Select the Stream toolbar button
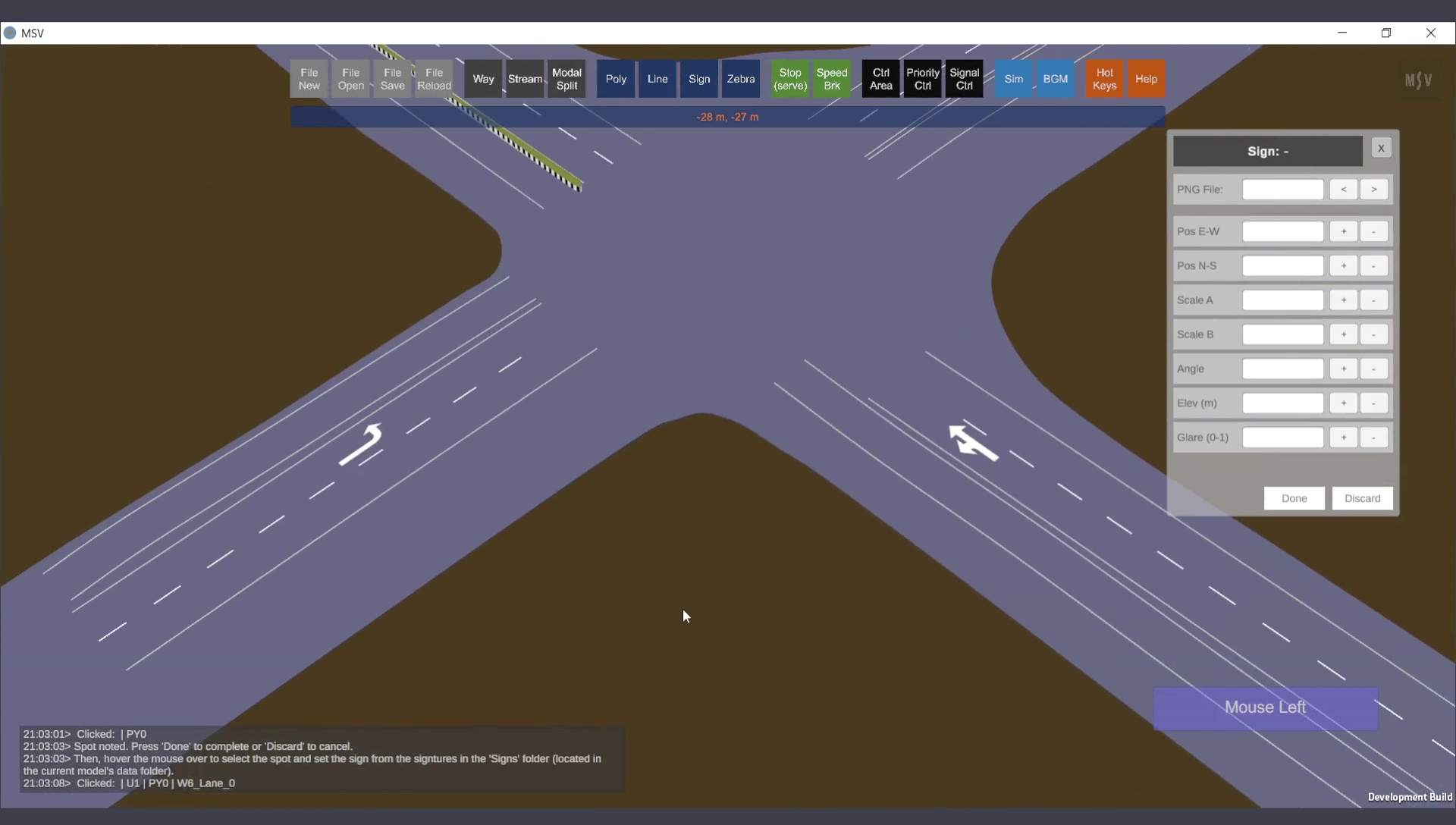The height and width of the screenshot is (825, 1456). click(525, 79)
